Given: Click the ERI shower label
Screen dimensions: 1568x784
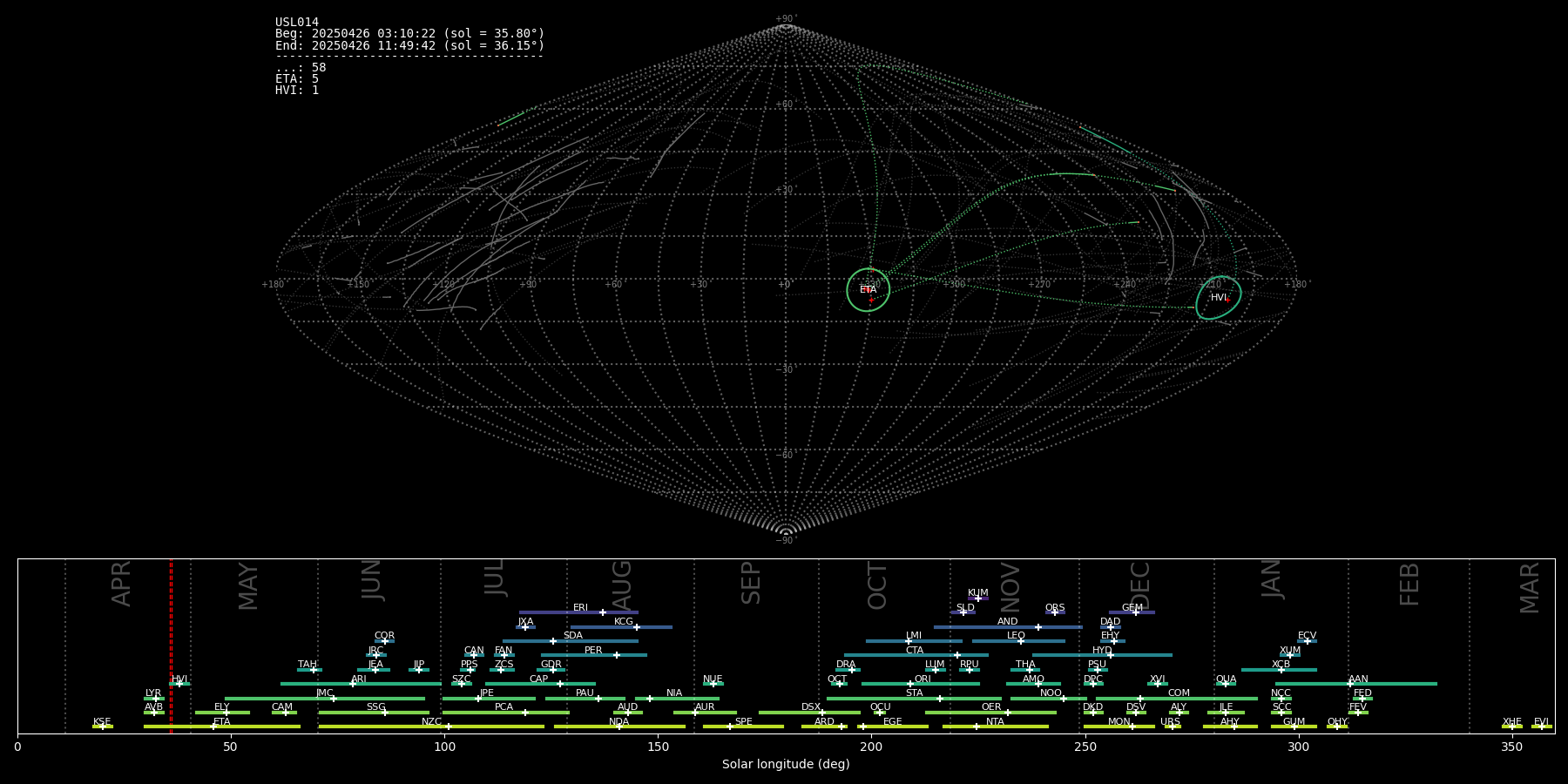Looking at the screenshot, I should click(x=580, y=608).
